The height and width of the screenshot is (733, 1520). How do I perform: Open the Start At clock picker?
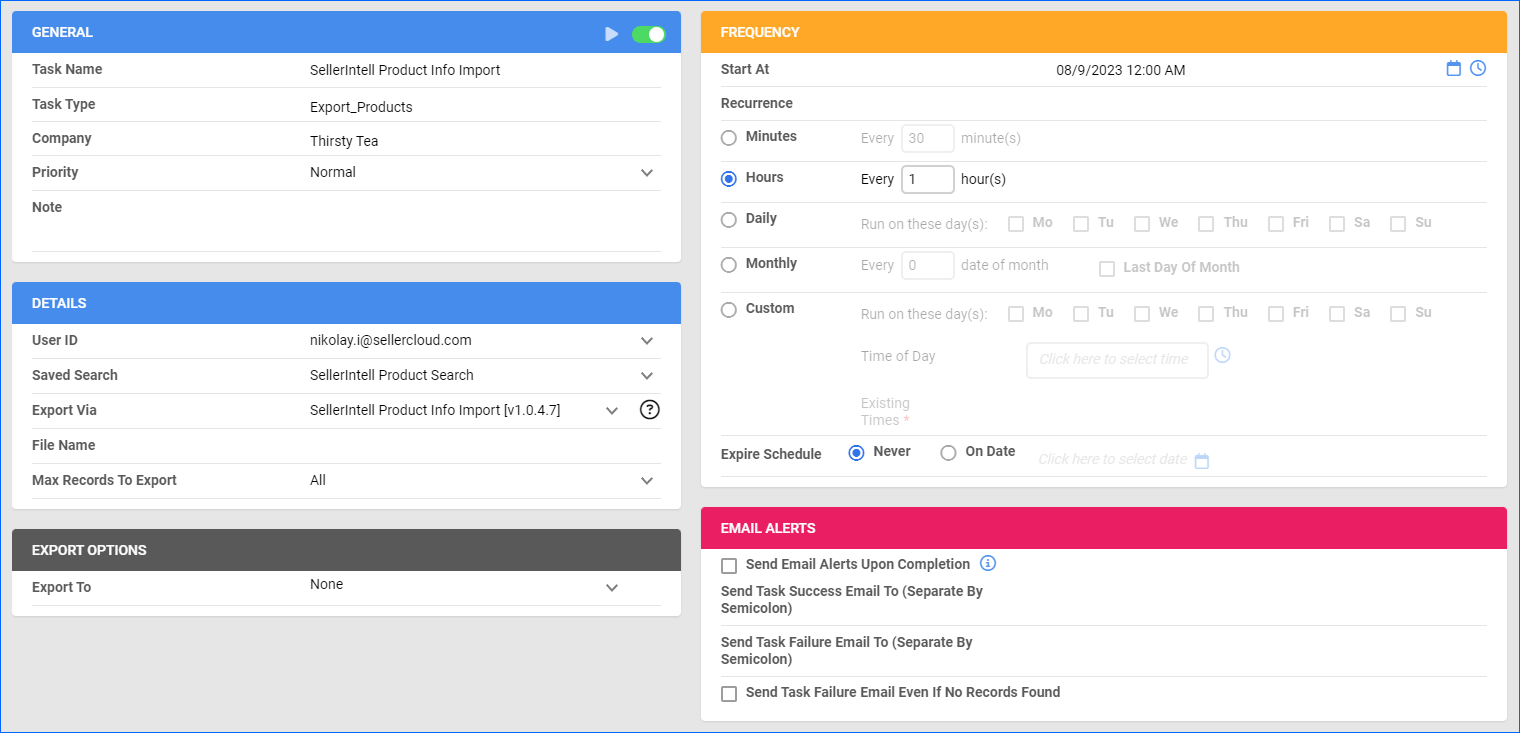click(1478, 68)
